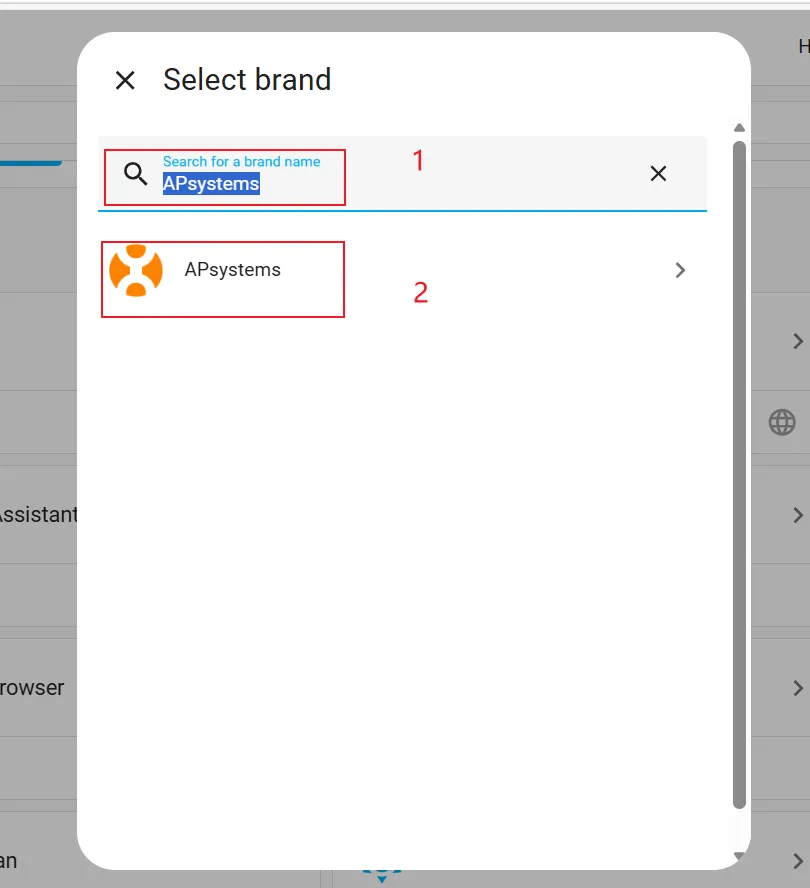Image resolution: width=810 pixels, height=888 pixels.
Task: Click the scrollbar up arrow
Action: [x=740, y=128]
